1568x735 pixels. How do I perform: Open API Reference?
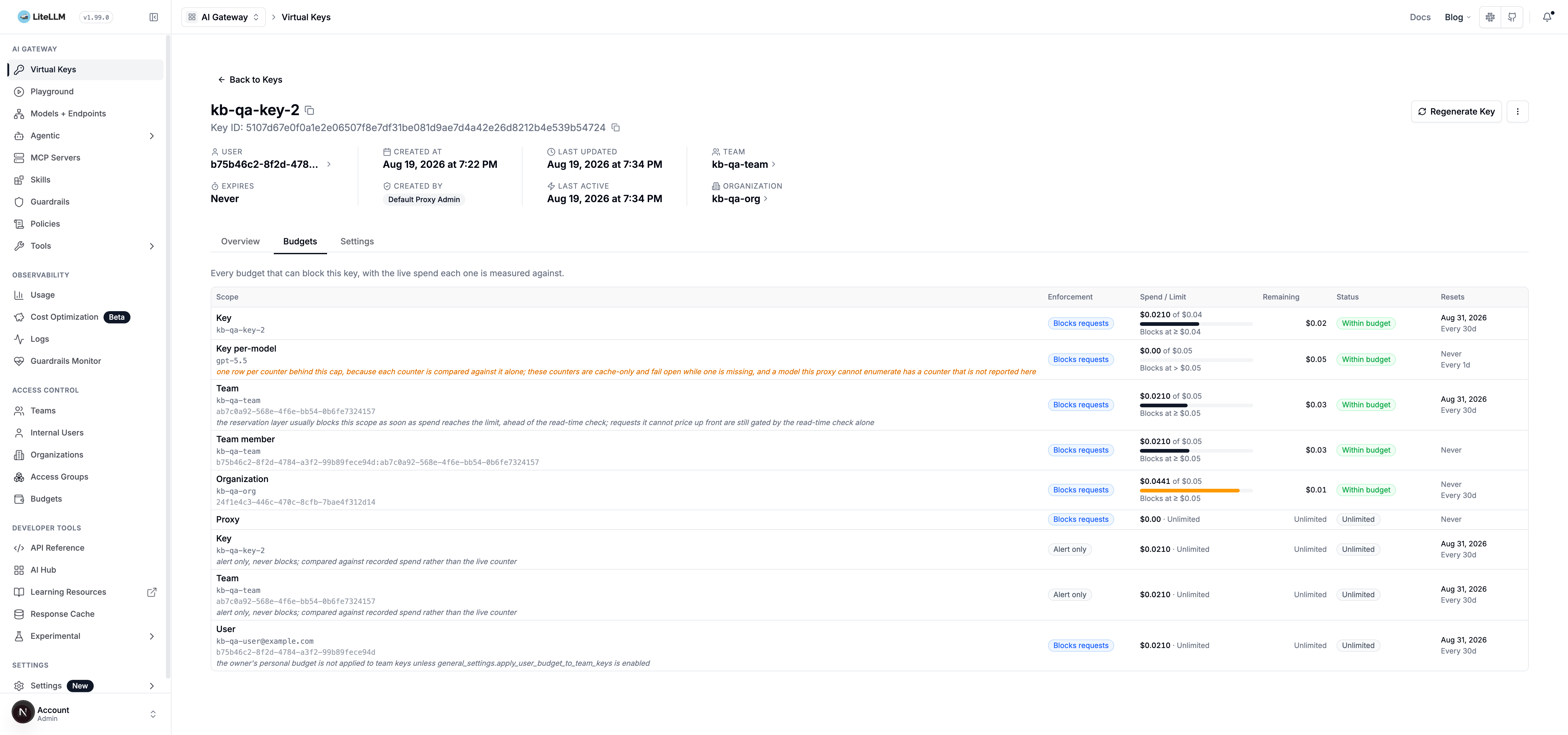tap(85, 548)
